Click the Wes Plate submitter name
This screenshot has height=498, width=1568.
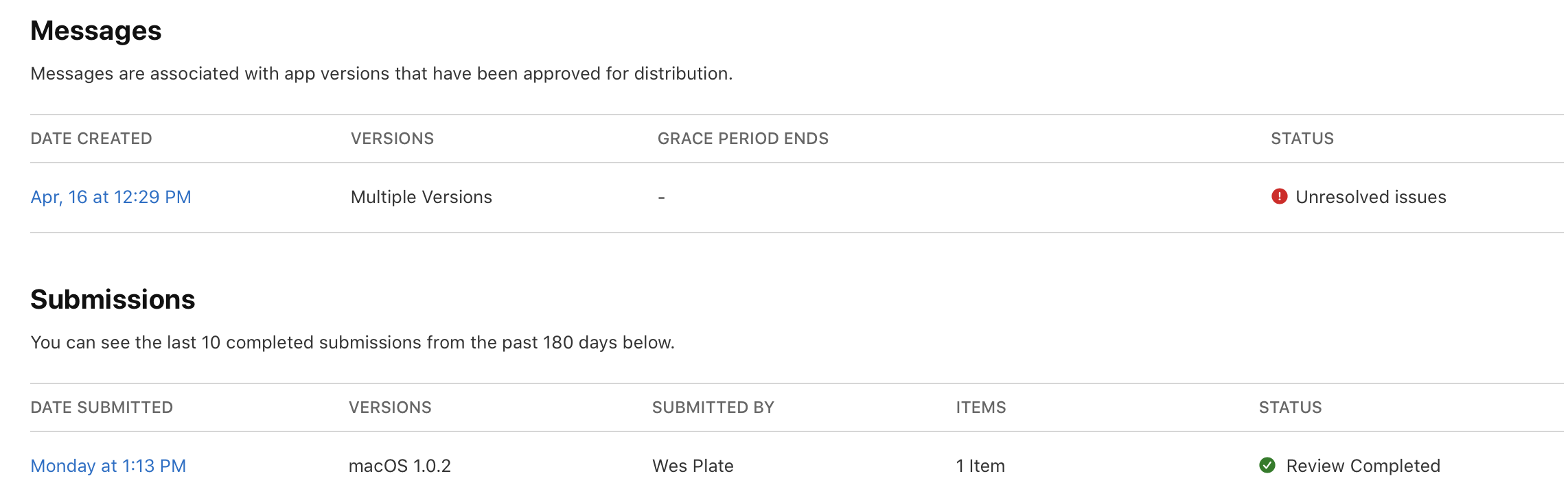coord(693,466)
